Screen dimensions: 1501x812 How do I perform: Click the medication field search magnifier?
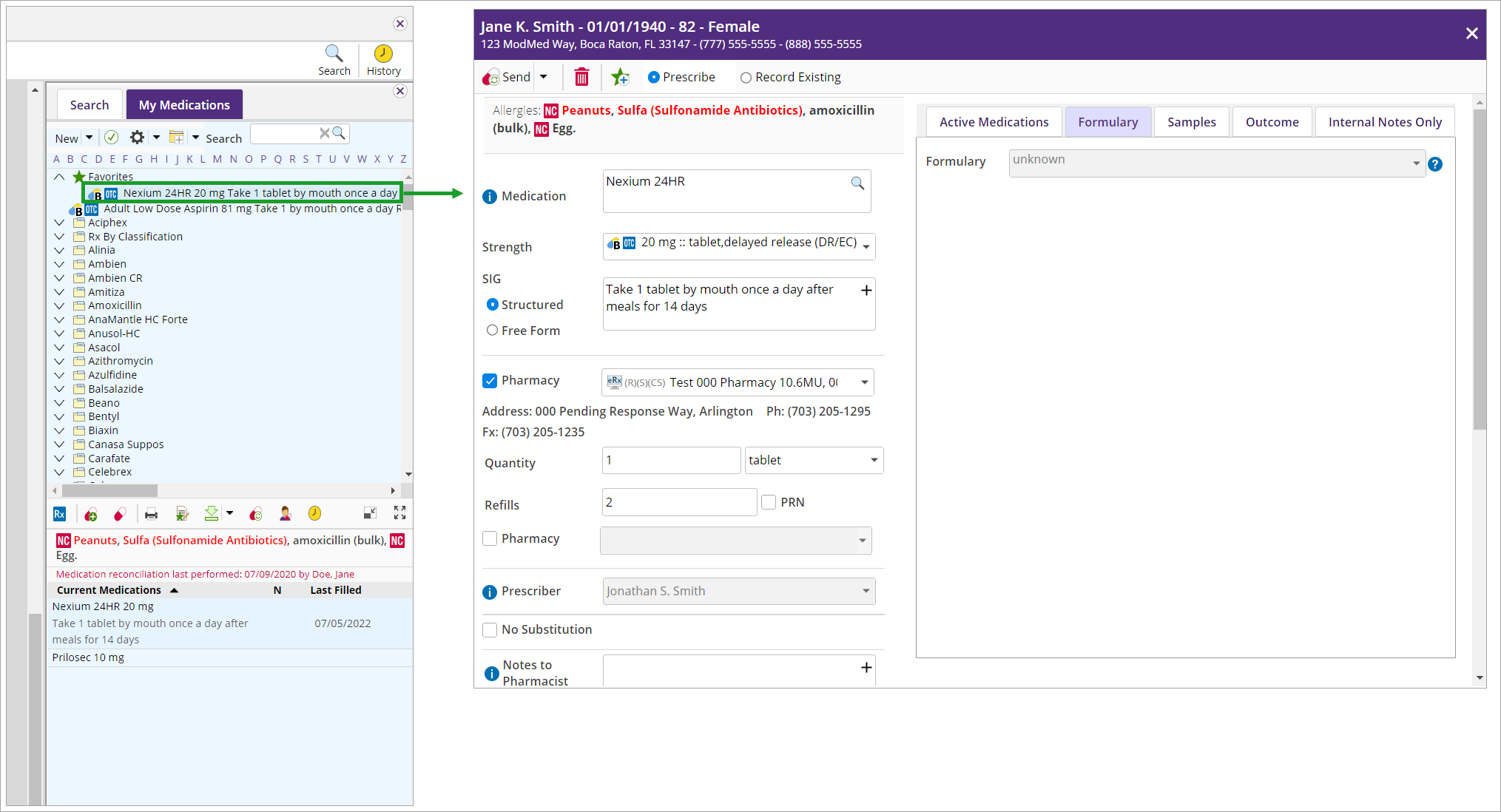coord(857,183)
